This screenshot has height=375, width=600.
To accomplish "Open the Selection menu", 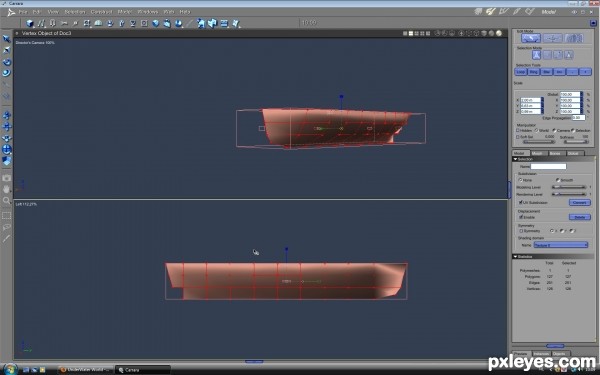I will 75,12.
